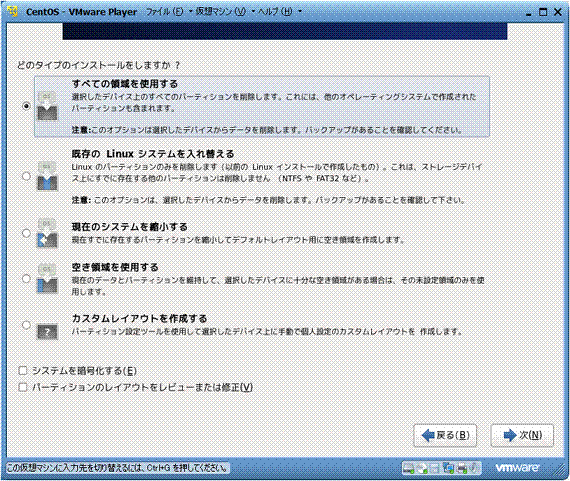Select the '空き領域を使用する' radio button
This screenshot has height=481, width=570.
pos(26,278)
